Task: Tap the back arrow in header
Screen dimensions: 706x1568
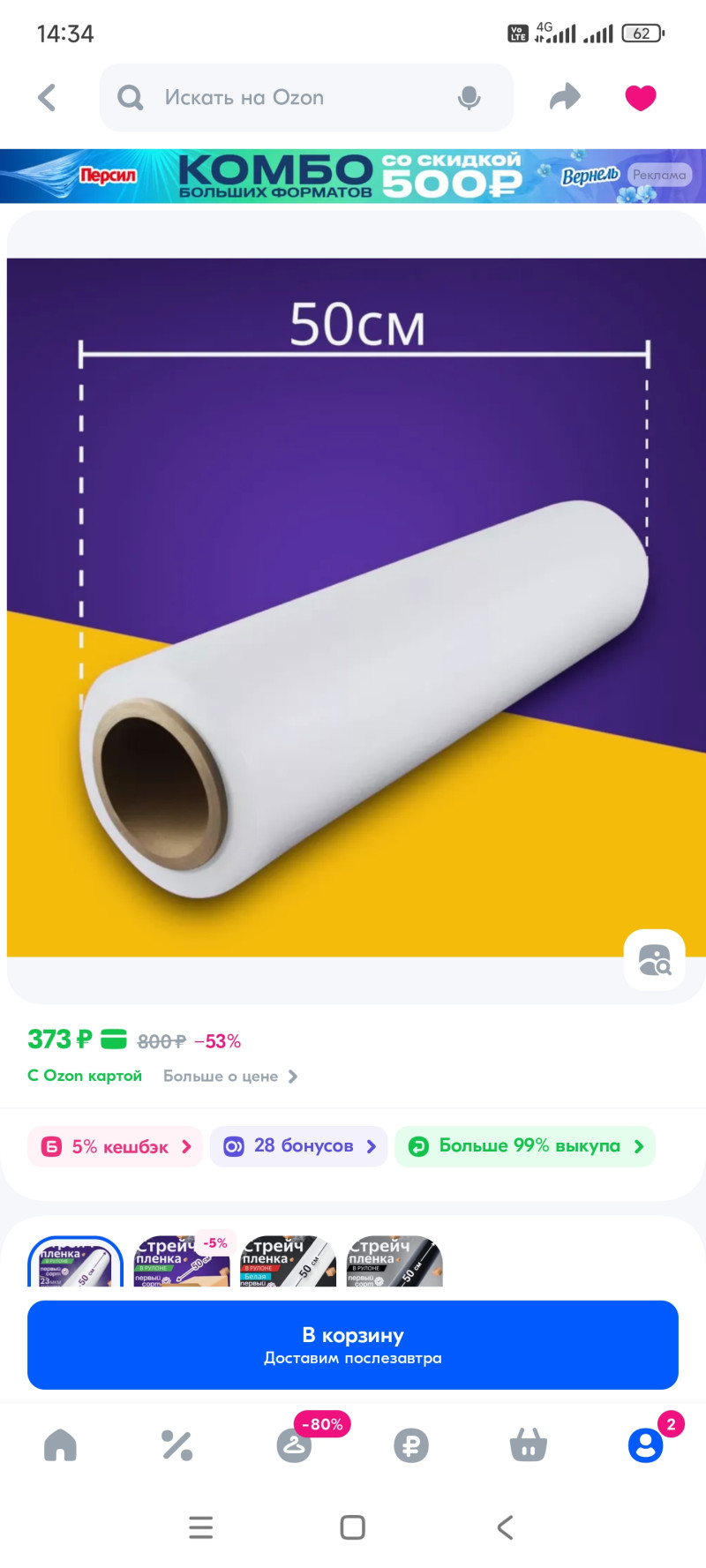Action: pos(48,97)
